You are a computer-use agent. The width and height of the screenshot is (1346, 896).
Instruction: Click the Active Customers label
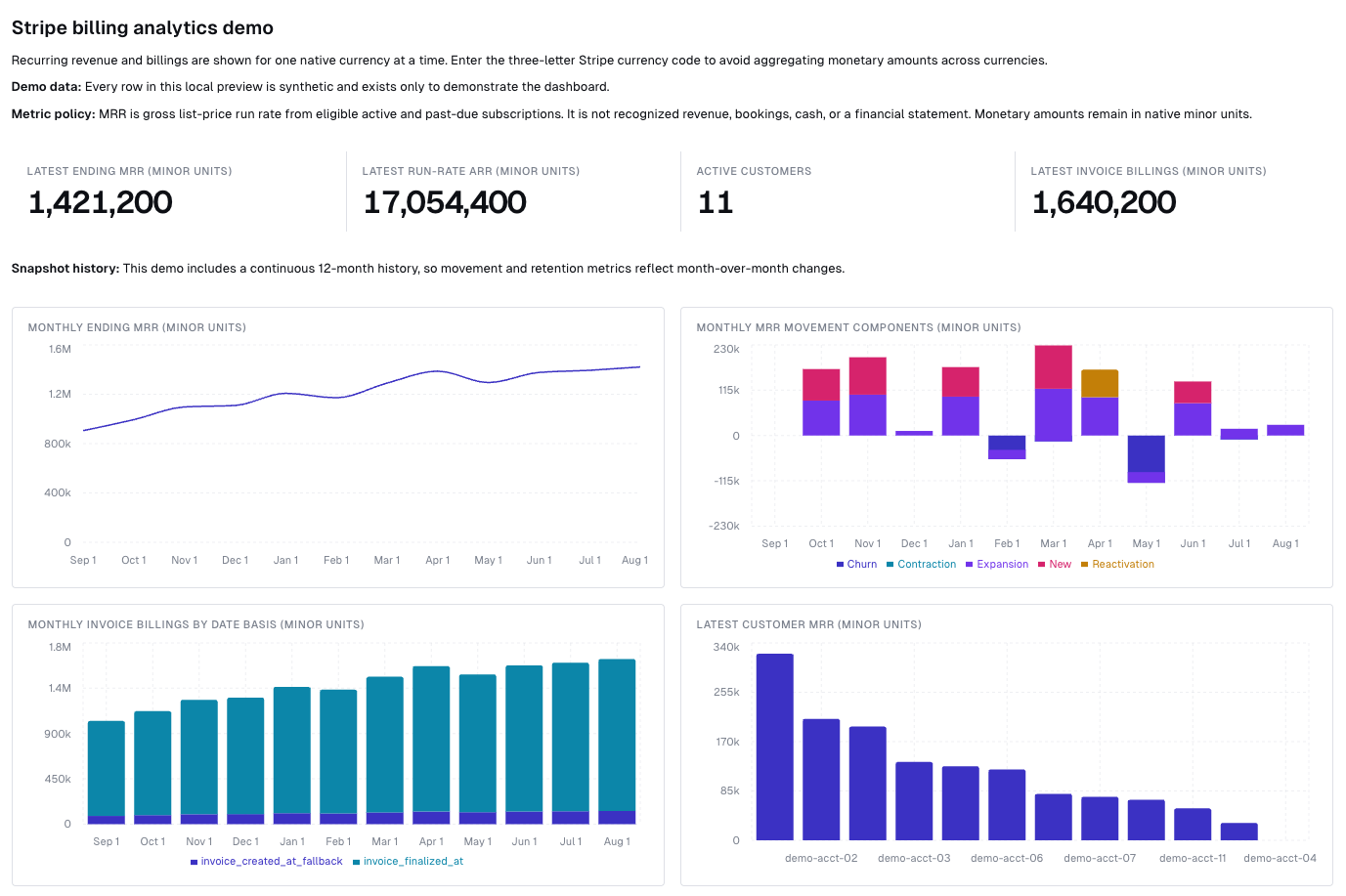(754, 171)
